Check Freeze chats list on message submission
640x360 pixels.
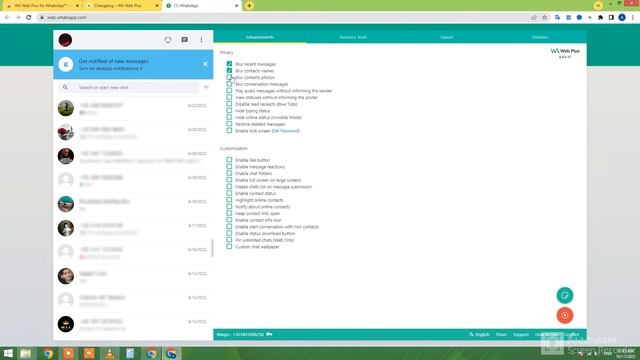(x=229, y=187)
